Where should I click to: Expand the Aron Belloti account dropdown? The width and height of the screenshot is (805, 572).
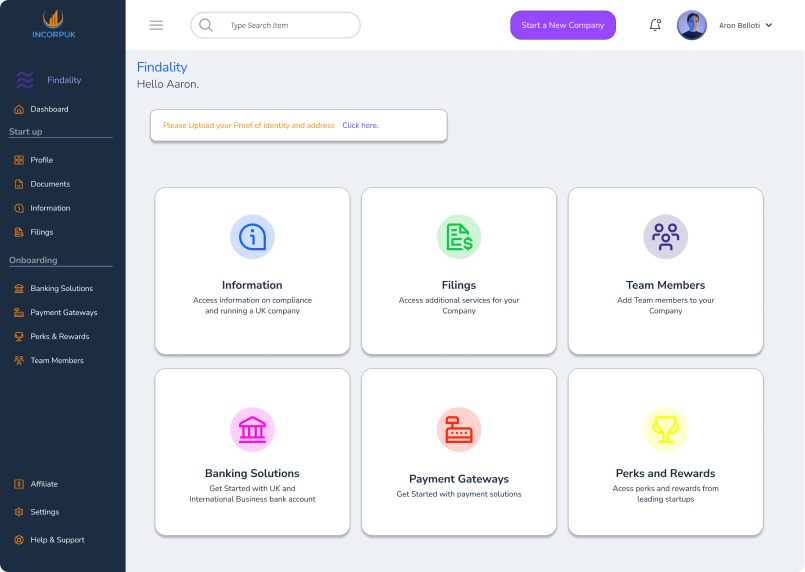click(x=769, y=25)
